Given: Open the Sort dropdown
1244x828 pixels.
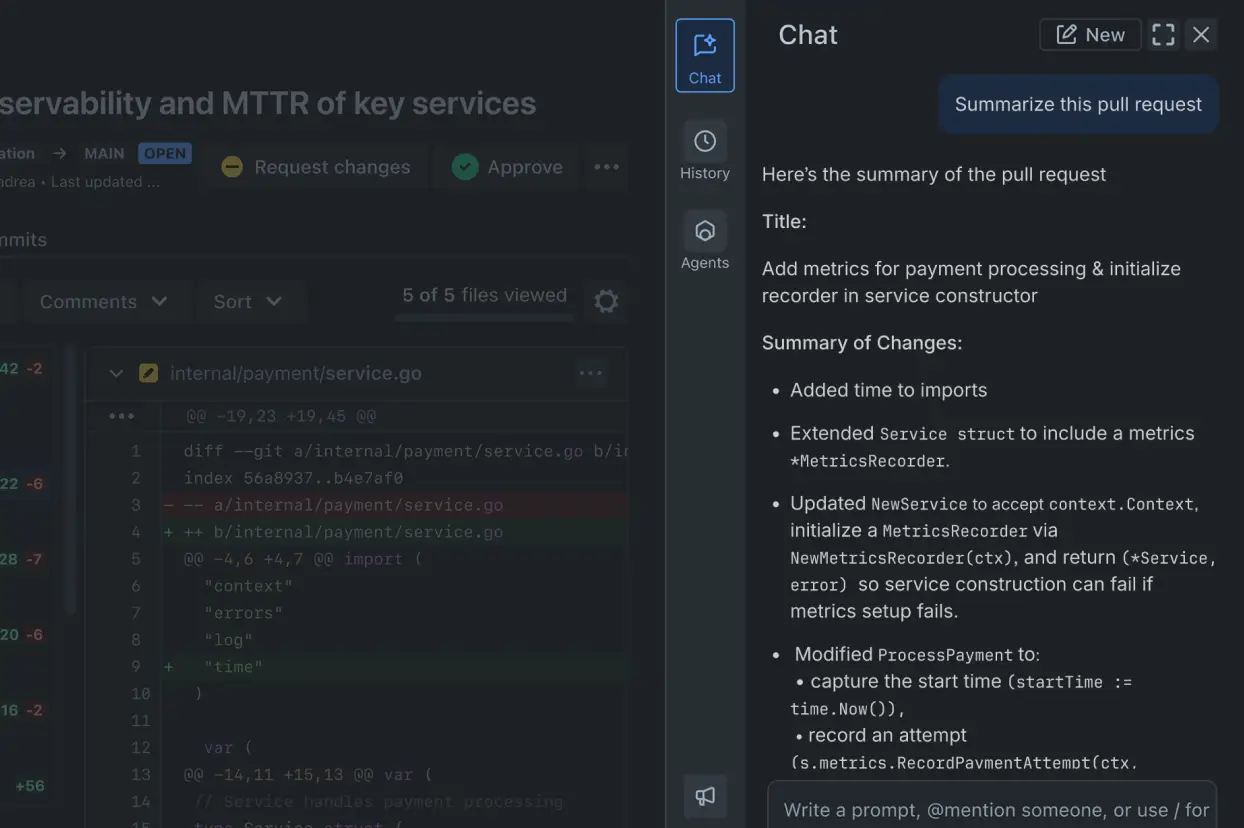Looking at the screenshot, I should click(x=247, y=301).
